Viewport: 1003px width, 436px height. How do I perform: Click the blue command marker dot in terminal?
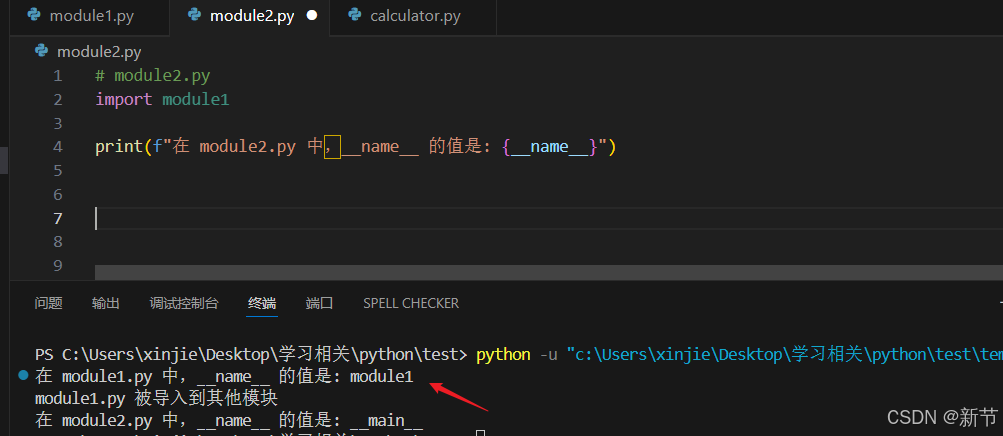coord(23,377)
